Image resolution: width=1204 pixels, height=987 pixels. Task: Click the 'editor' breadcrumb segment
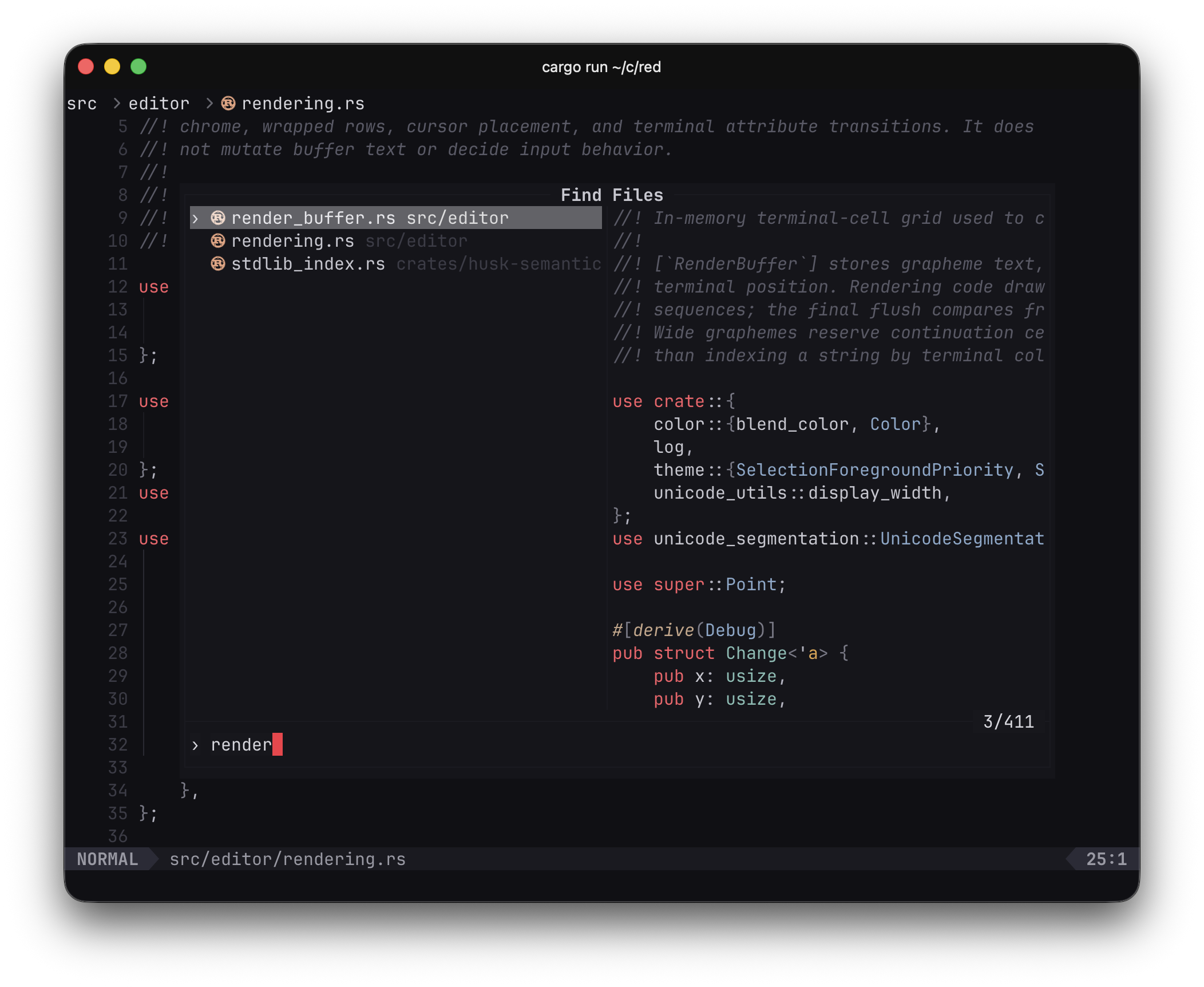point(159,104)
